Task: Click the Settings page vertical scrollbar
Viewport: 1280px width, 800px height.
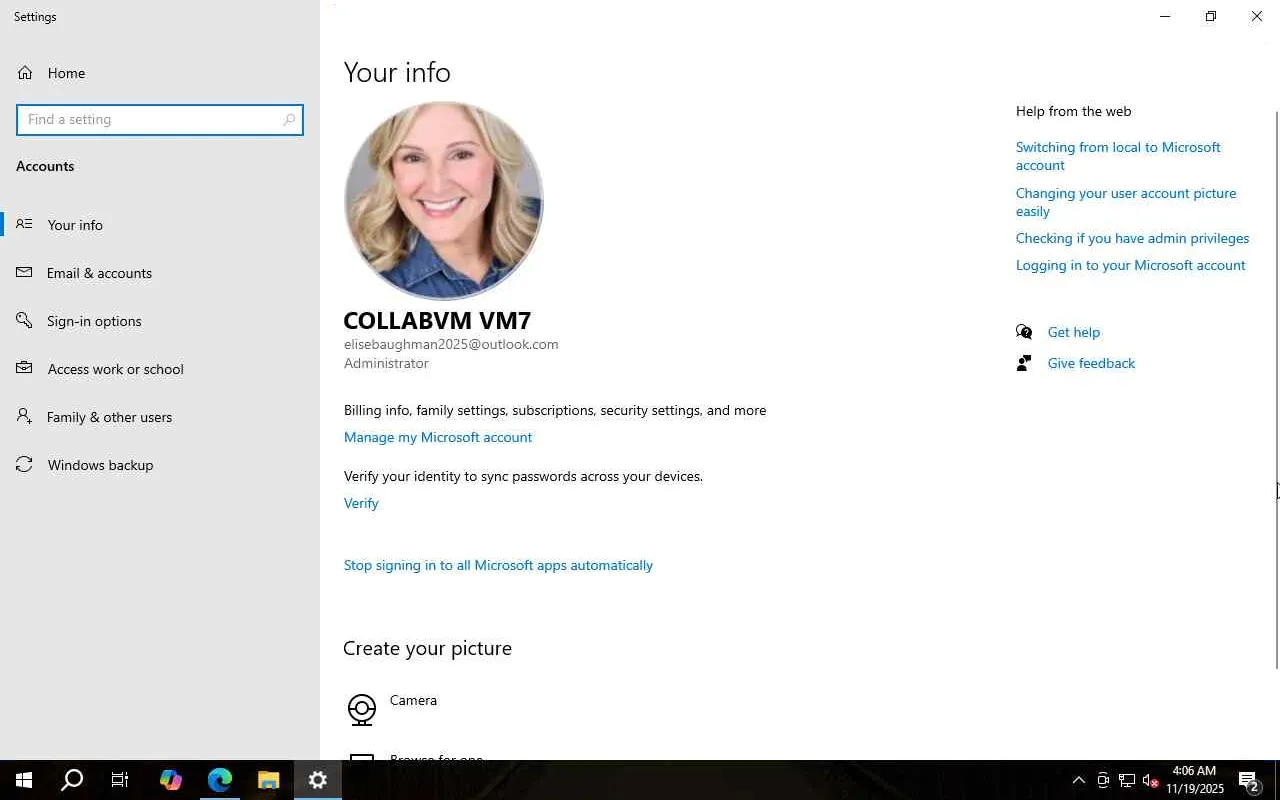Action: 1276,390
